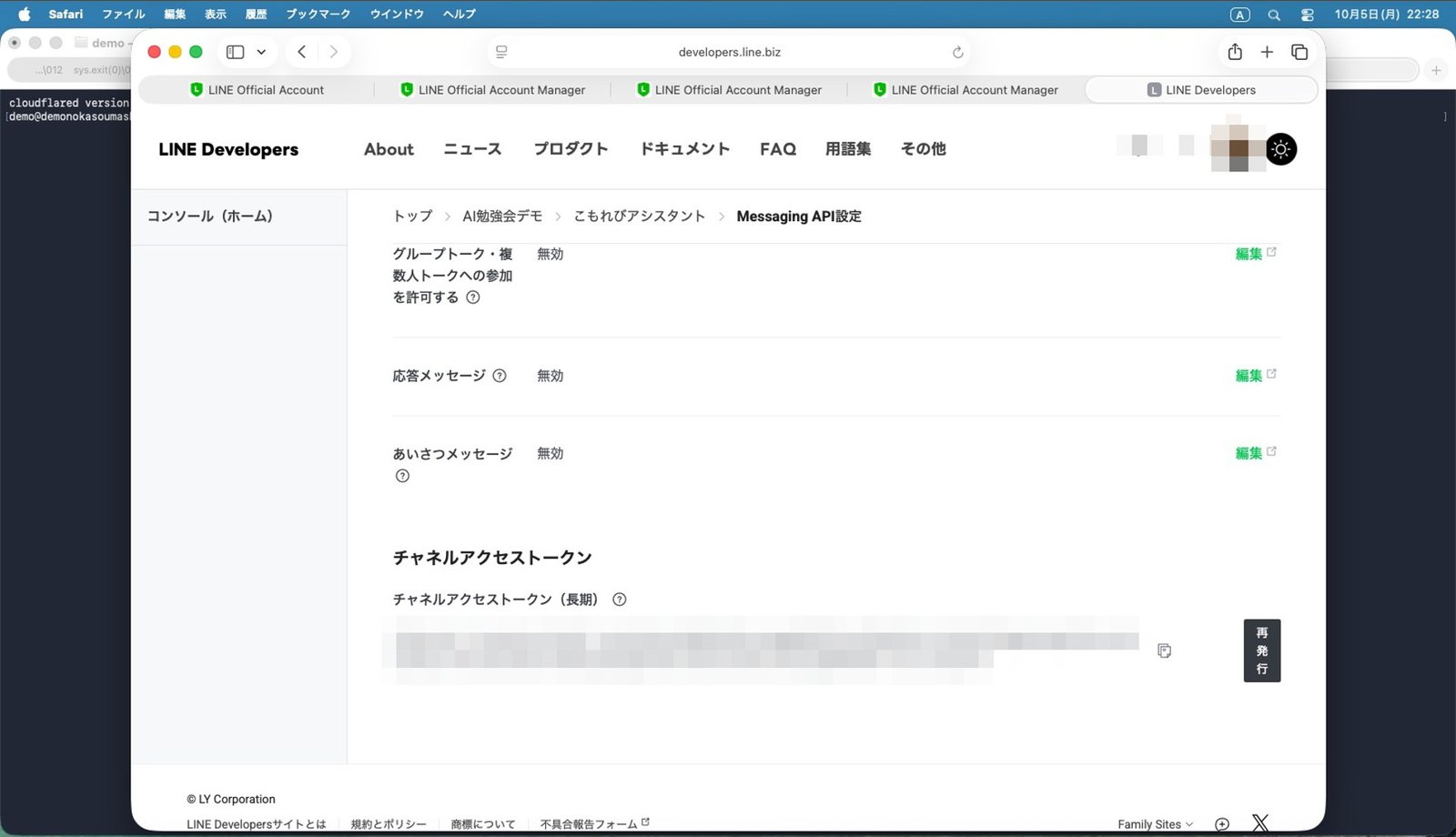
Task: Open the 編集 menu in menu bar
Action: 175,14
